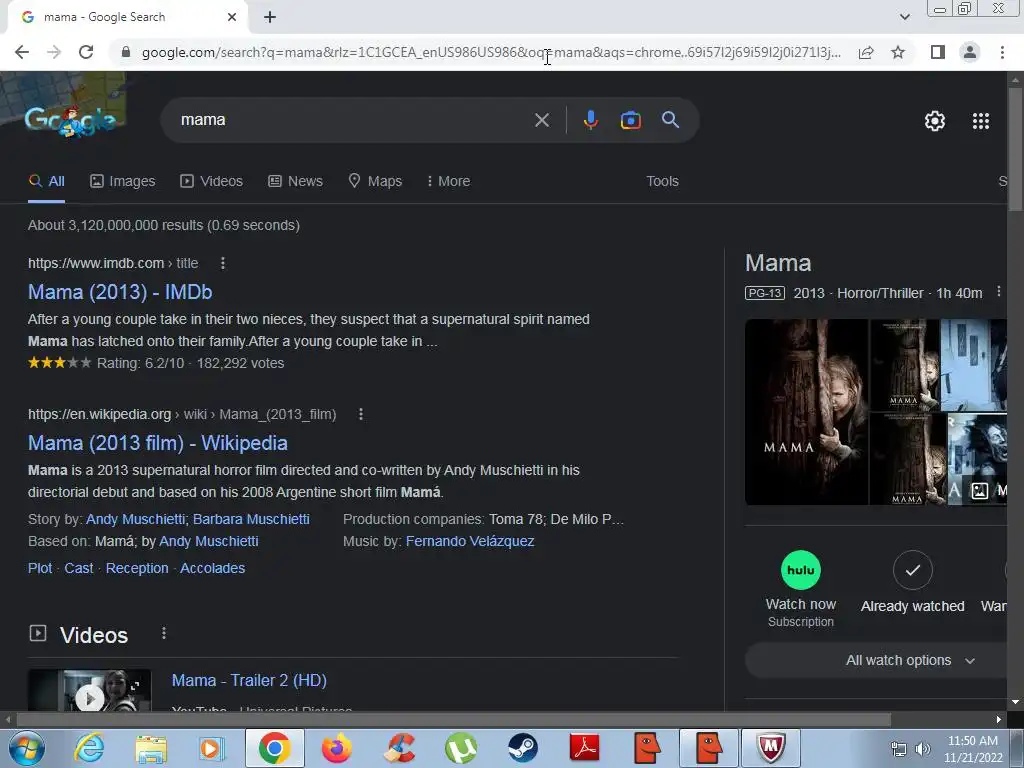This screenshot has height=768, width=1024.
Task: Open the Google apps grid
Action: (x=981, y=121)
